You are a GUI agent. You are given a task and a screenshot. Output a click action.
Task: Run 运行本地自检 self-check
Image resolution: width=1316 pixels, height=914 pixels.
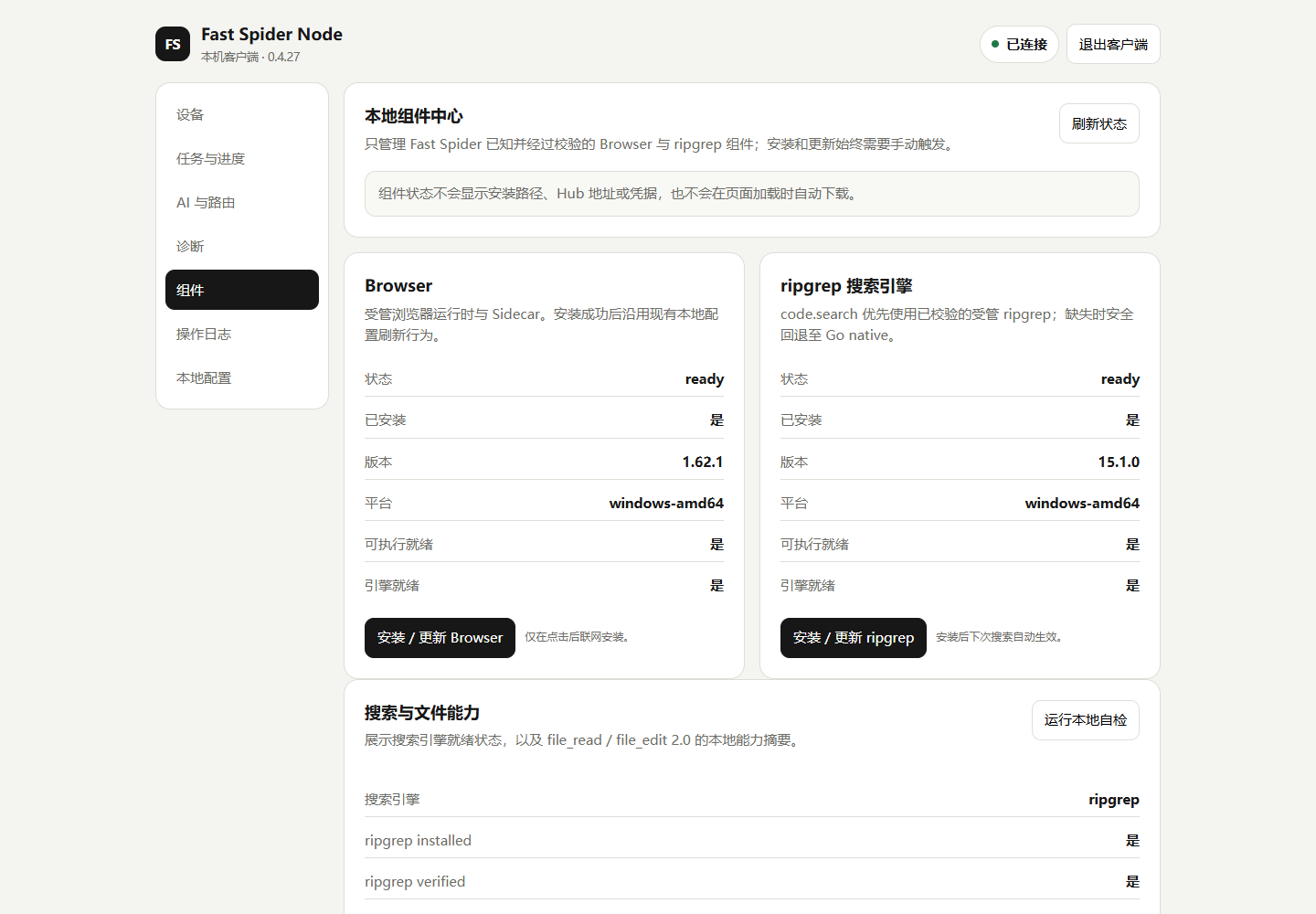[x=1086, y=720]
